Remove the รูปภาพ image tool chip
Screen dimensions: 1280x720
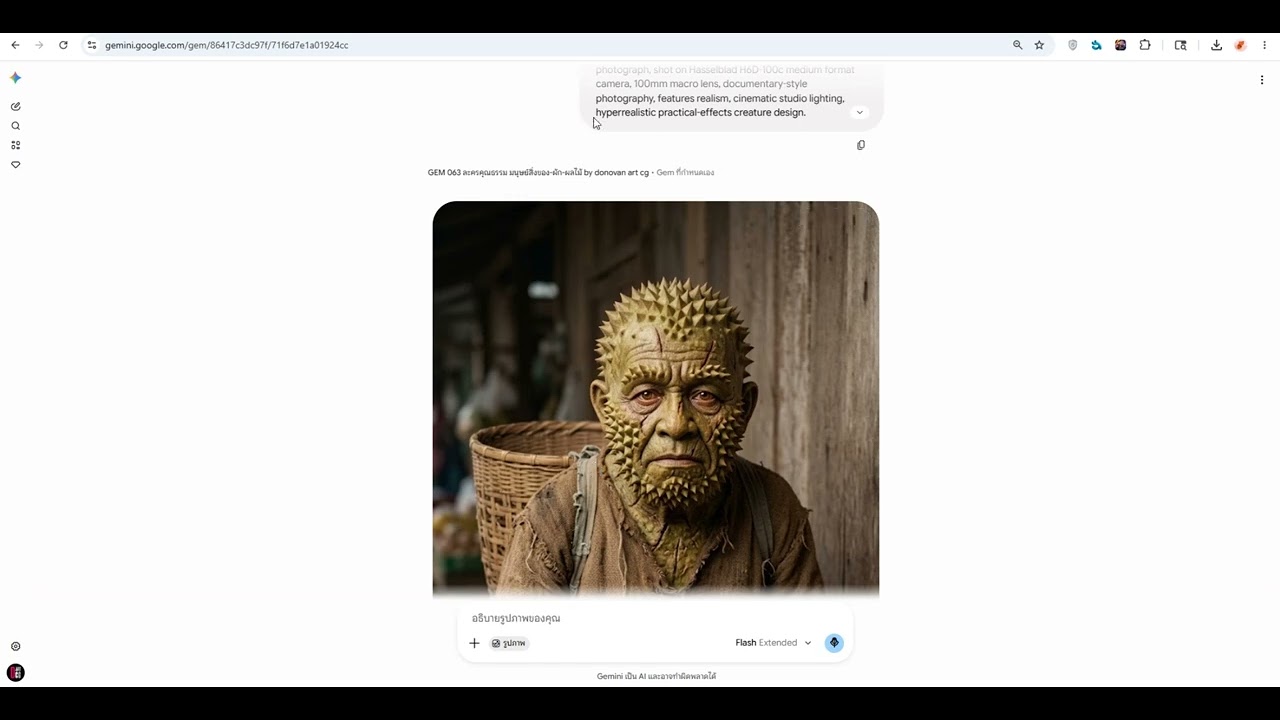pos(509,643)
